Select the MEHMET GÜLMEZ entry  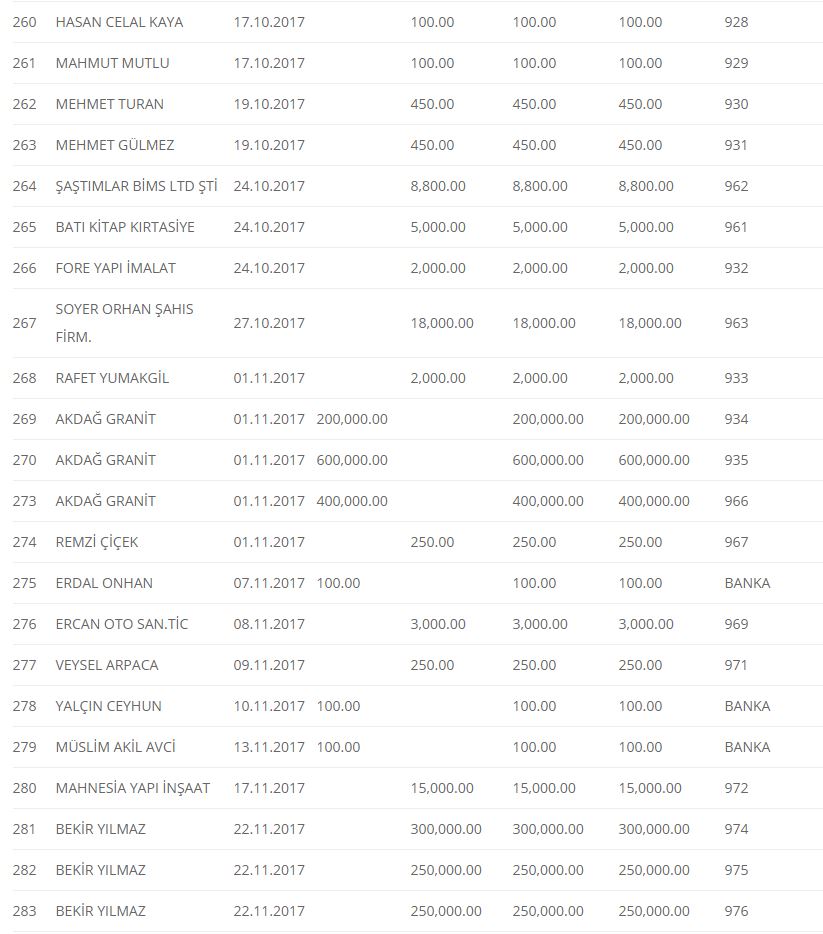coord(114,145)
